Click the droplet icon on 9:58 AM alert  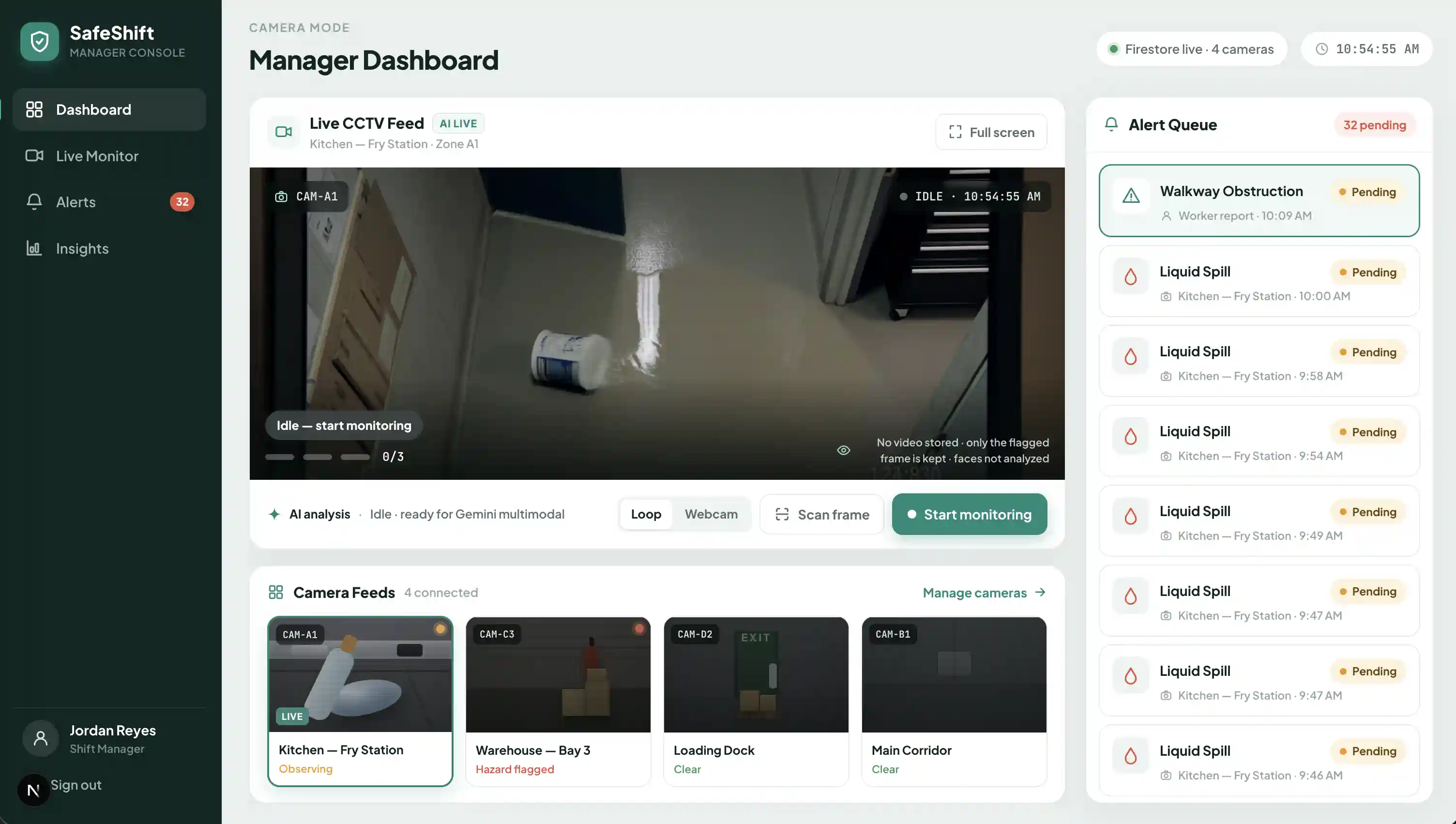click(x=1130, y=356)
